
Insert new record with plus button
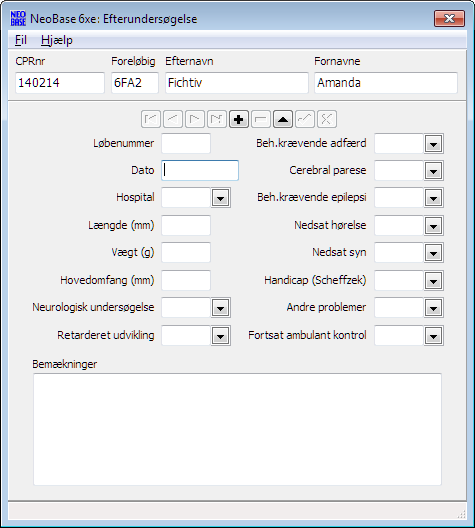coord(239,119)
